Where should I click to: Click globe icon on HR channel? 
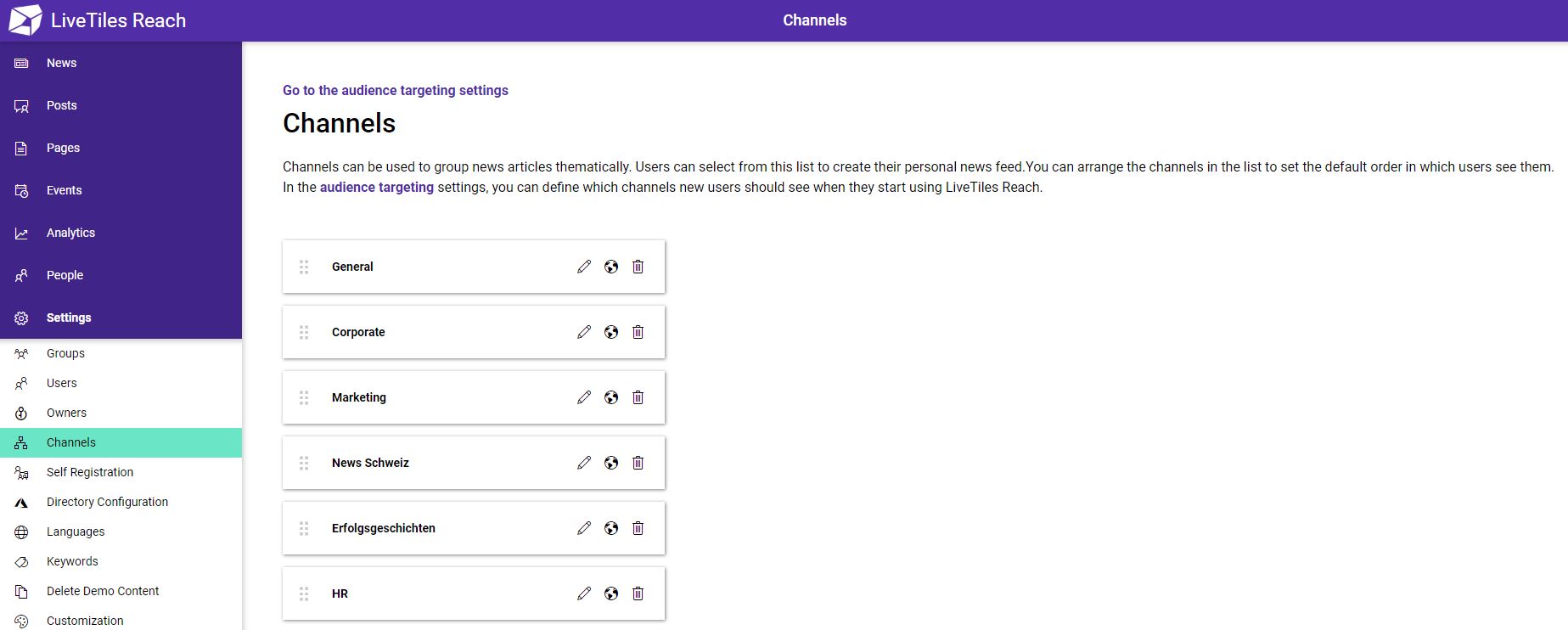[x=611, y=593]
